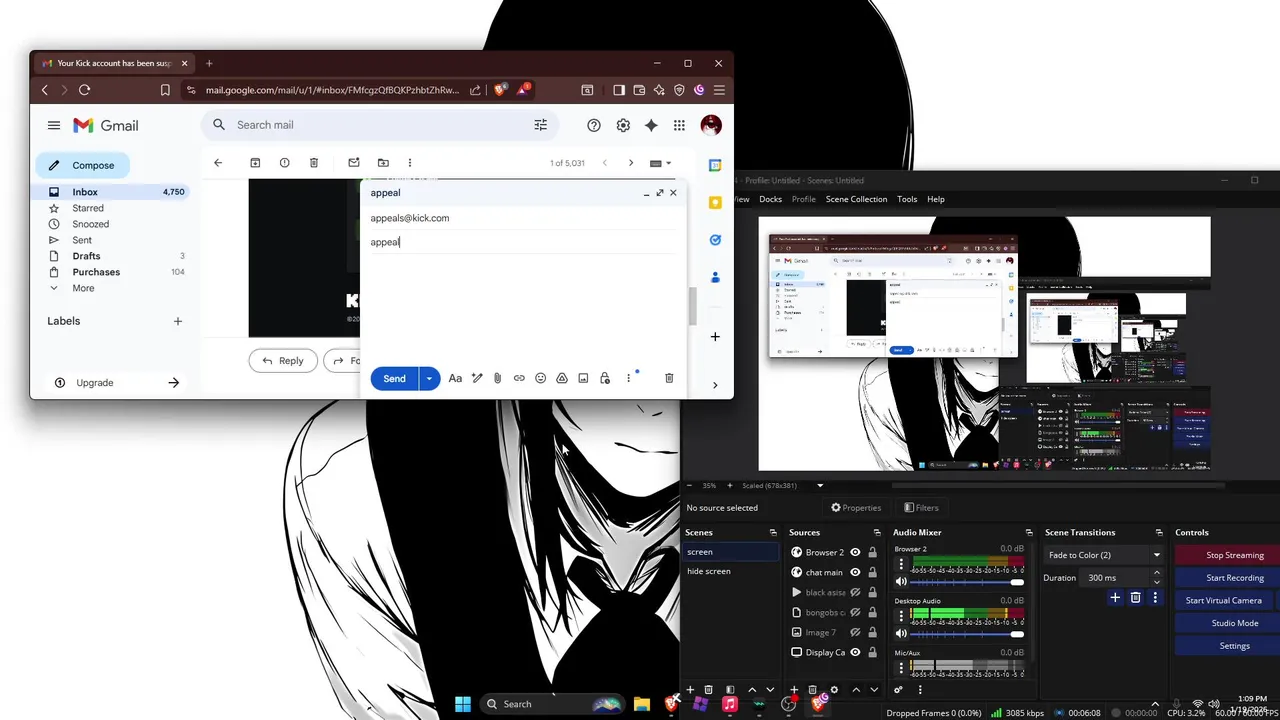Click the Help me write pen icon
Image resolution: width=1280 pixels, height=720 pixels.
click(x=477, y=378)
